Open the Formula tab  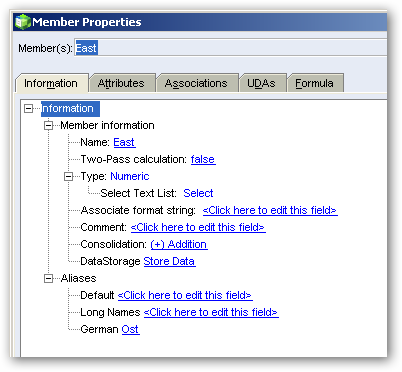[314, 83]
